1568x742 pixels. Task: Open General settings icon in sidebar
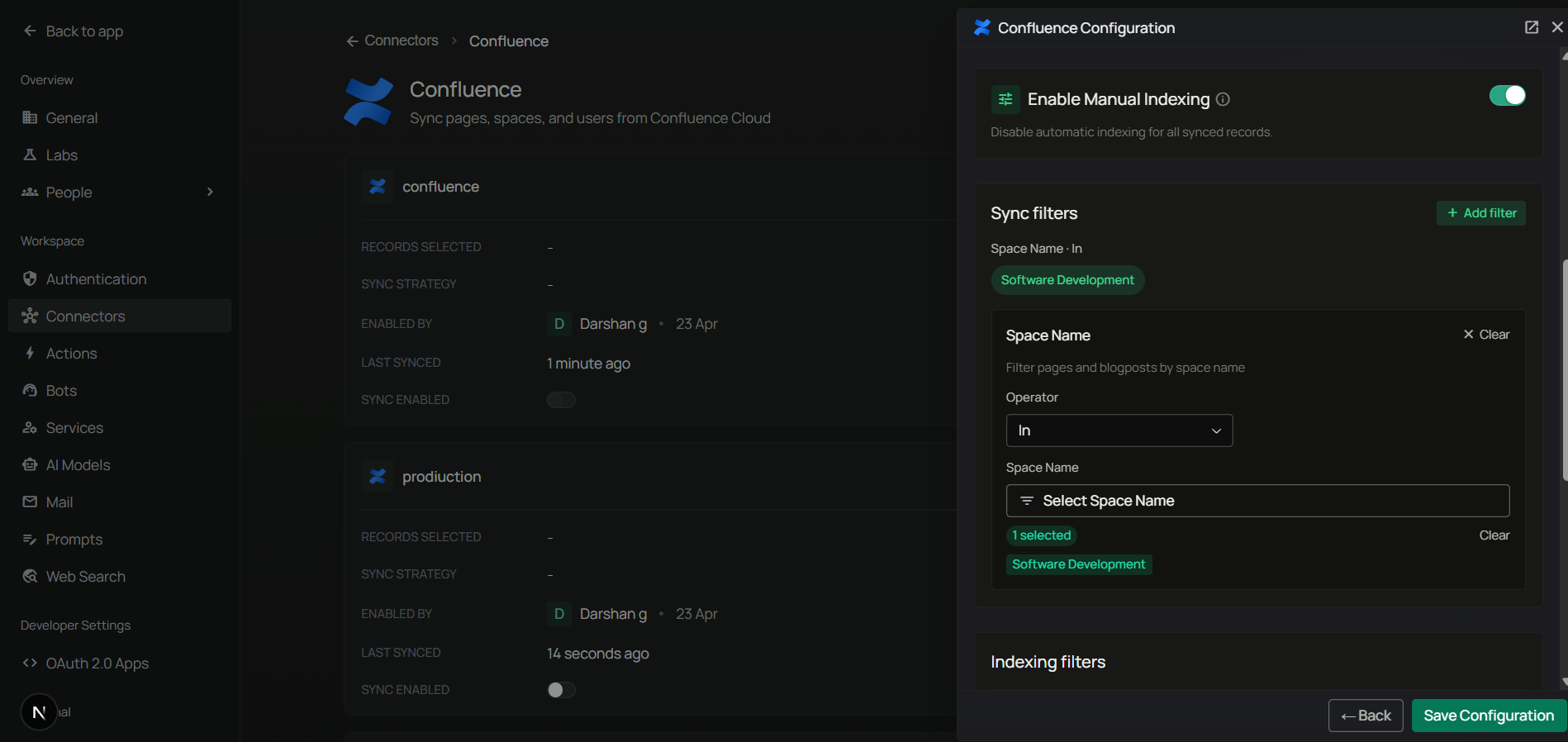[30, 117]
